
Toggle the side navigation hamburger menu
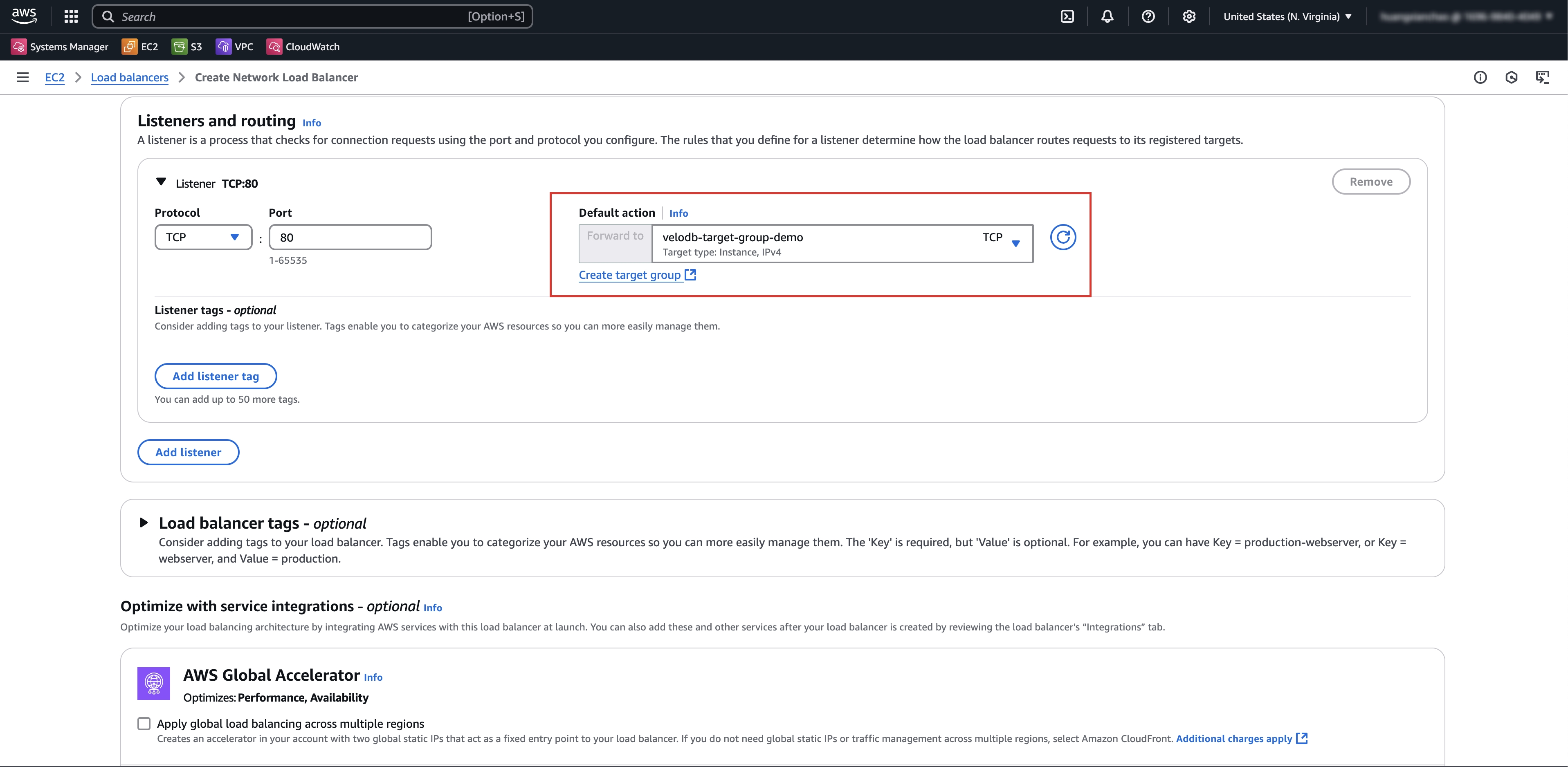22,77
